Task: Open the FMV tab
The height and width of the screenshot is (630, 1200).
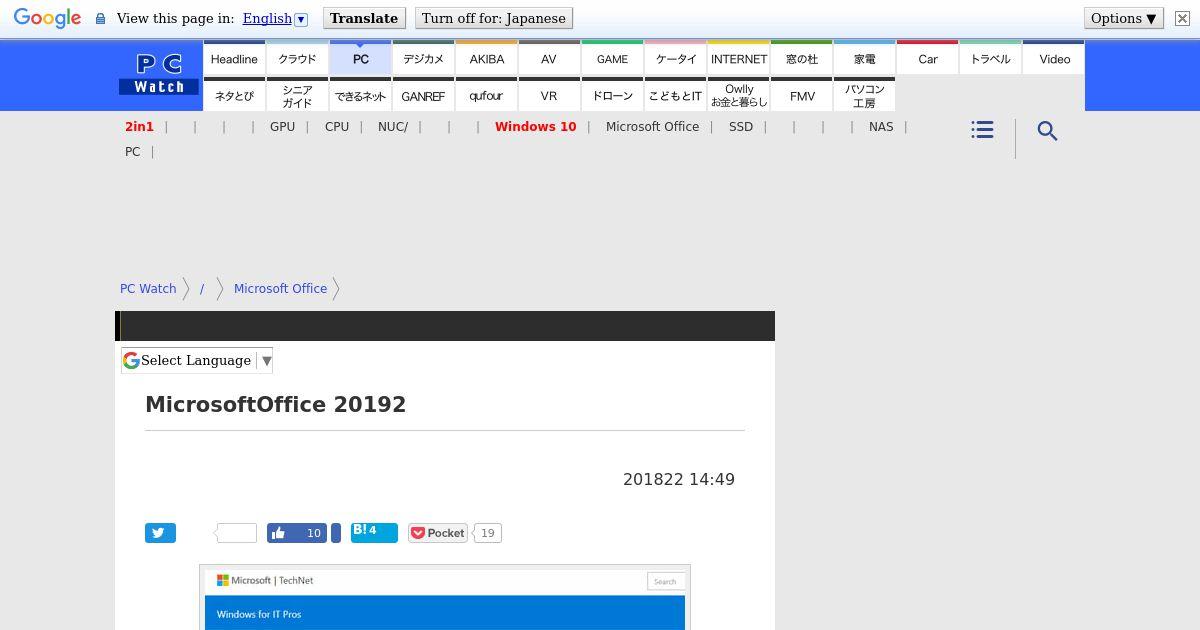Action: click(802, 95)
